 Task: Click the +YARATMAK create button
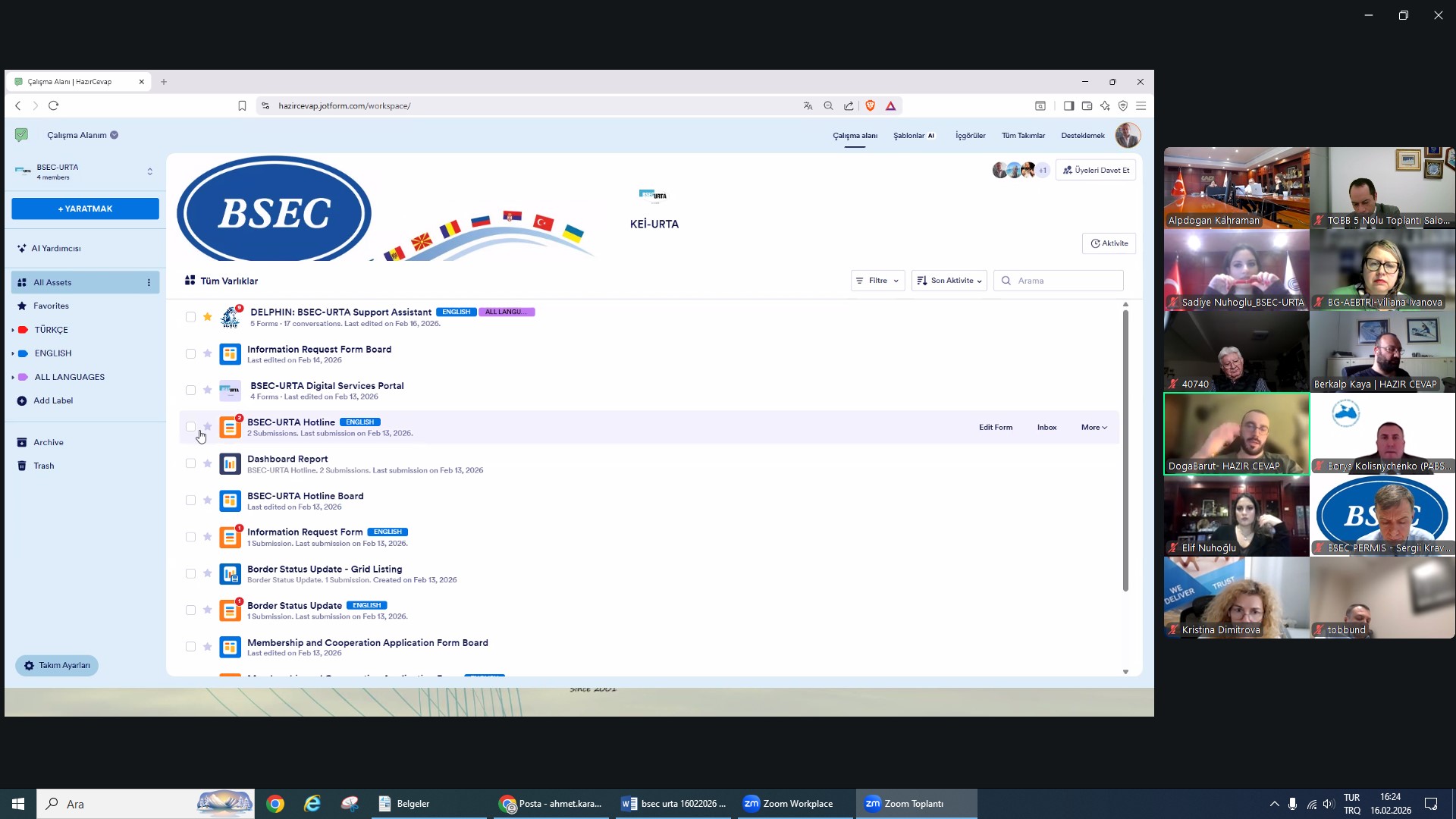(85, 209)
